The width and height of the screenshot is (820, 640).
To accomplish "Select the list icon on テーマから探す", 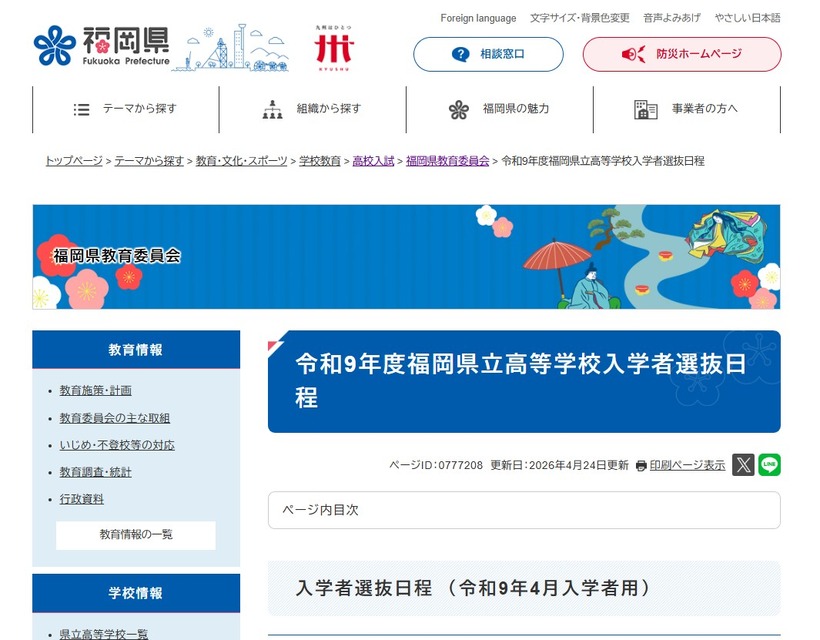I will click(x=81, y=110).
